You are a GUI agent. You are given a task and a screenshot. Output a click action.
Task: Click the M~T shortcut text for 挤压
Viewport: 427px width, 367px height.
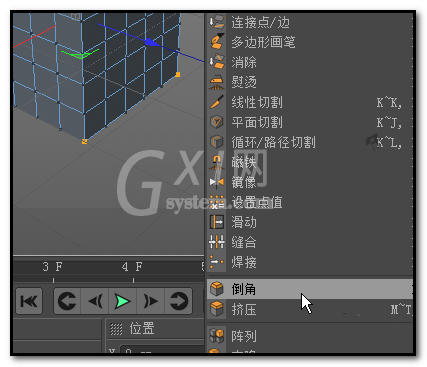tap(401, 310)
